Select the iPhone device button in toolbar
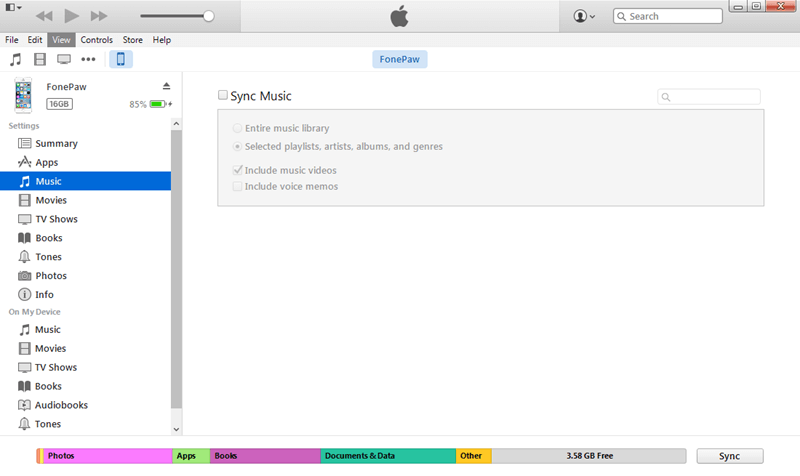The image size is (800, 476). 121,59
